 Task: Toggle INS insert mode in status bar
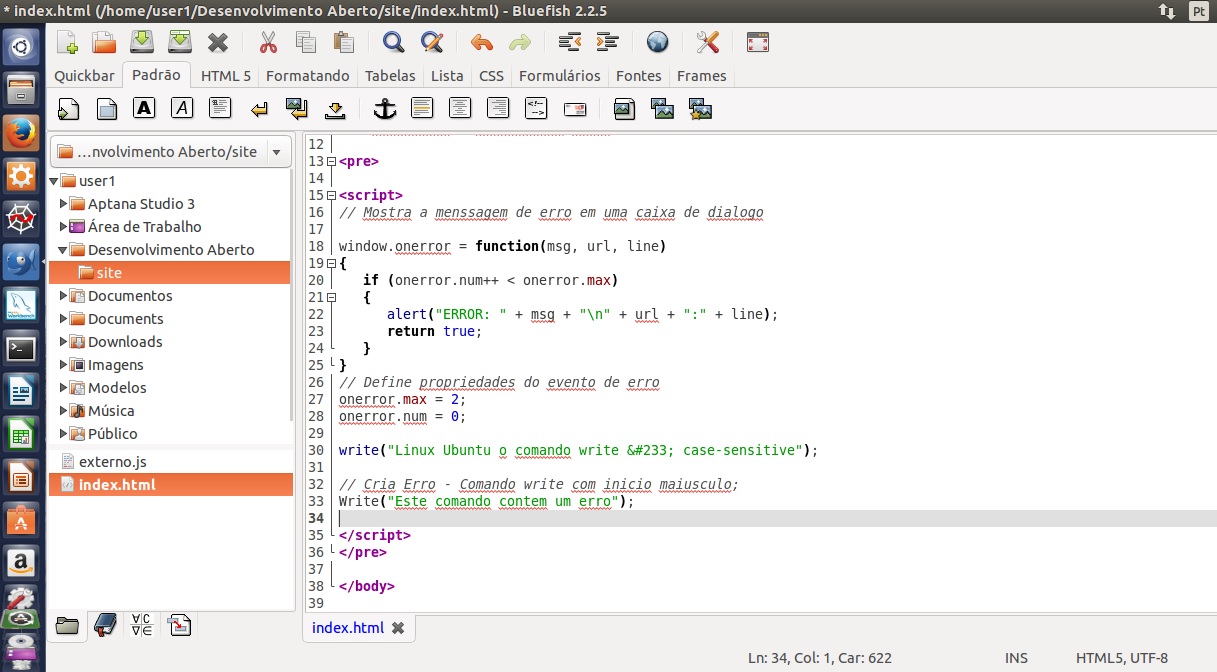(1016, 658)
